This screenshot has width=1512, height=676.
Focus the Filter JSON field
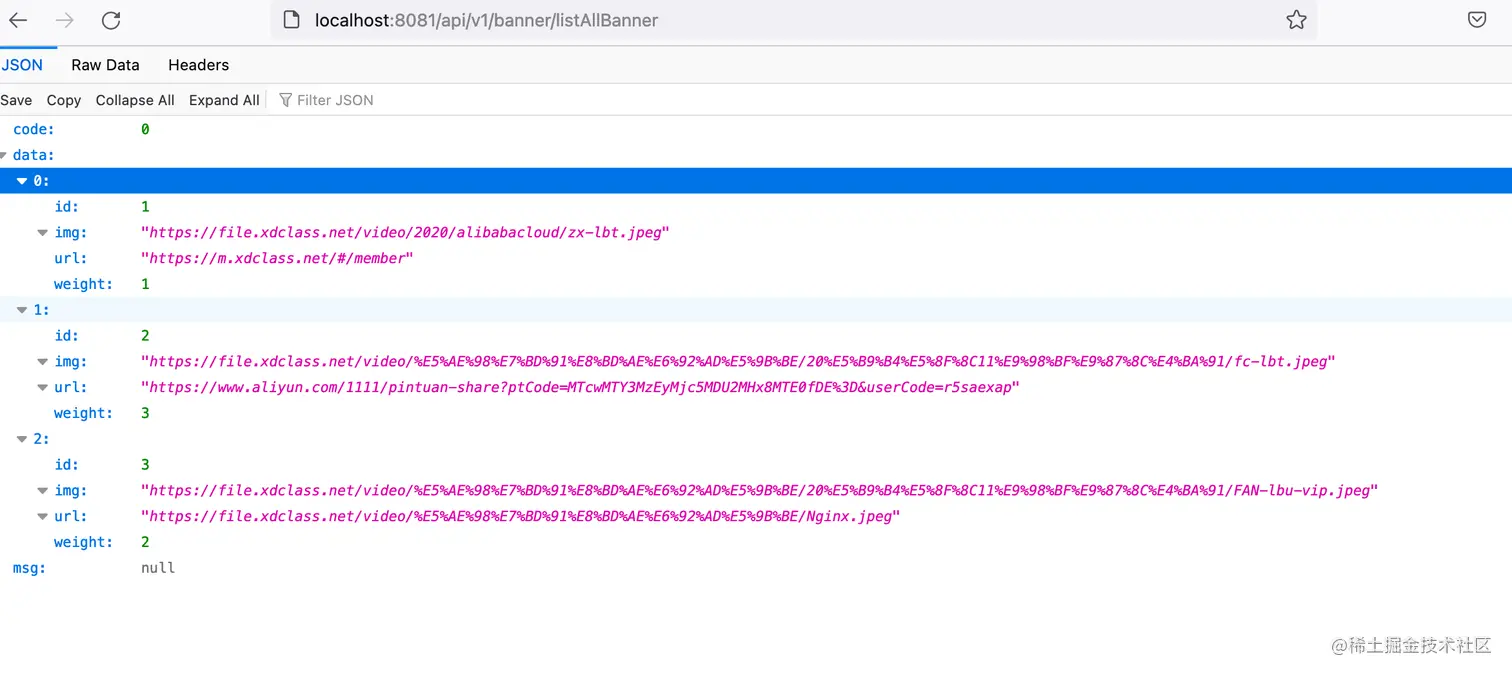(x=335, y=100)
